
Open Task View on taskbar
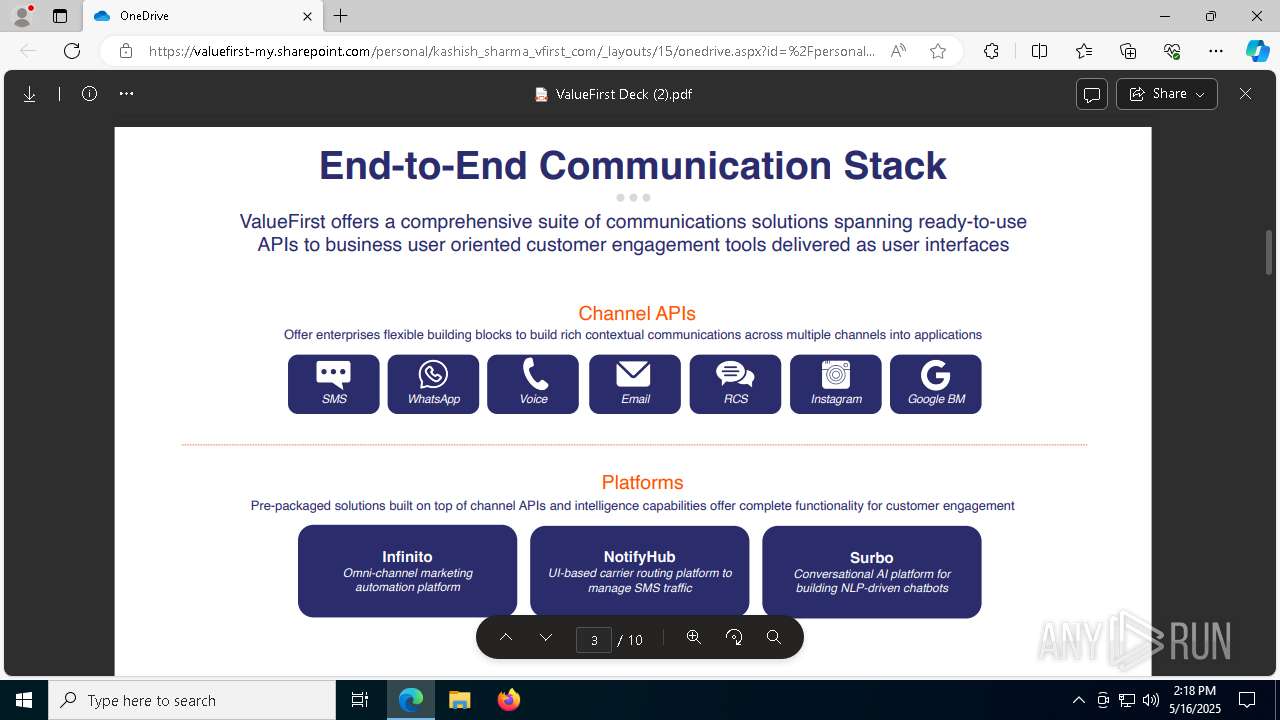pos(360,700)
